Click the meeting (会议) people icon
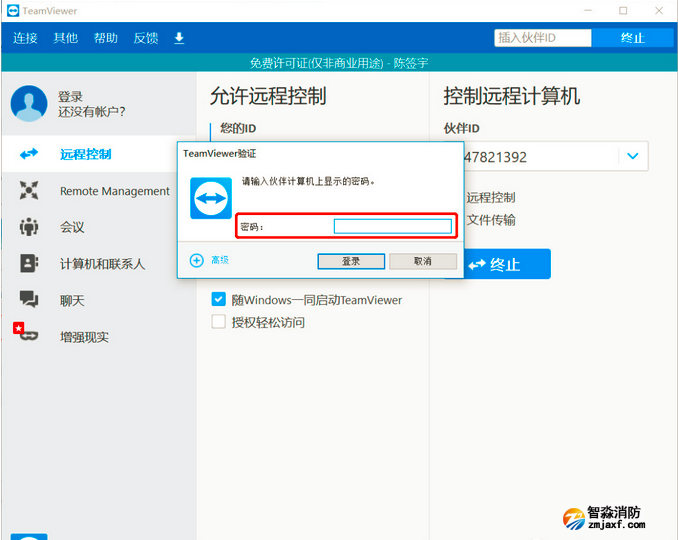The width and height of the screenshot is (678, 540). [29, 227]
